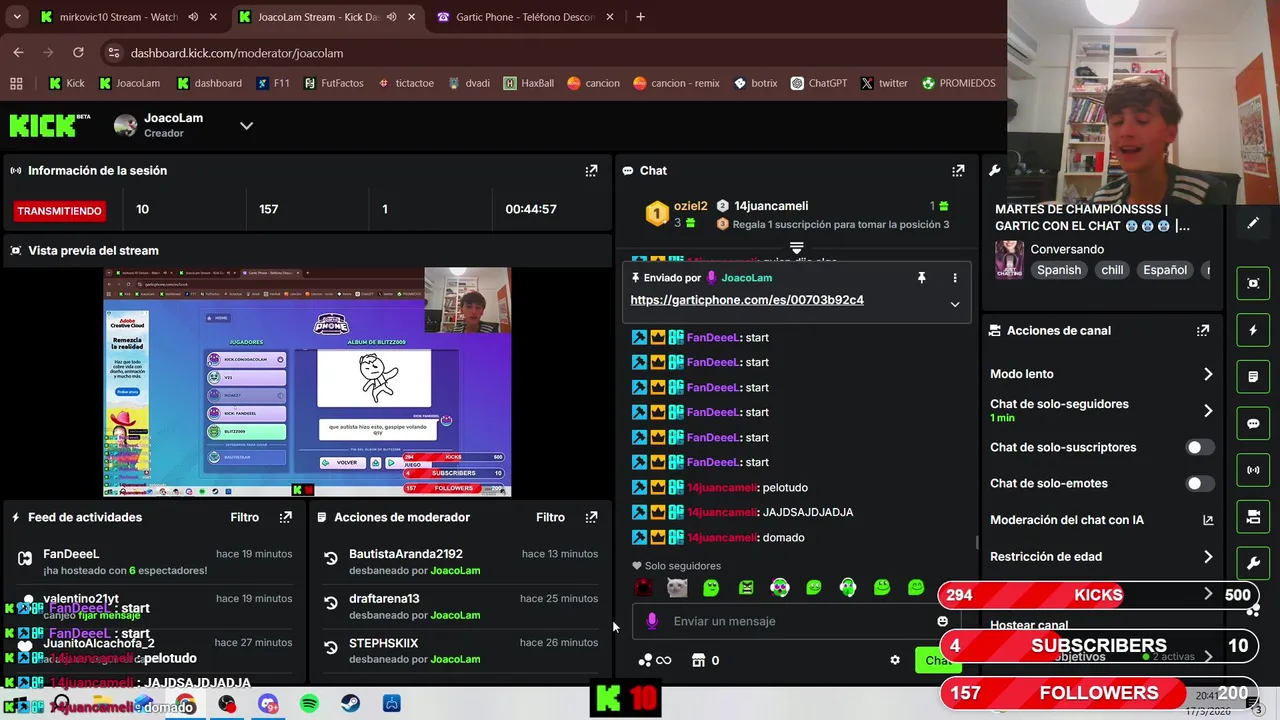This screenshot has height=720, width=1280.
Task: Open the emoji picker in message box
Action: pyautogui.click(x=942, y=621)
